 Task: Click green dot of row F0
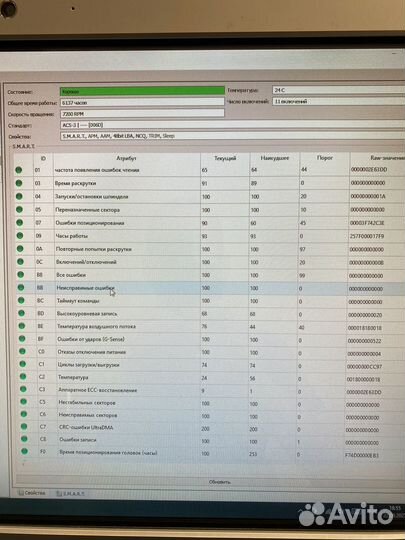[24, 451]
